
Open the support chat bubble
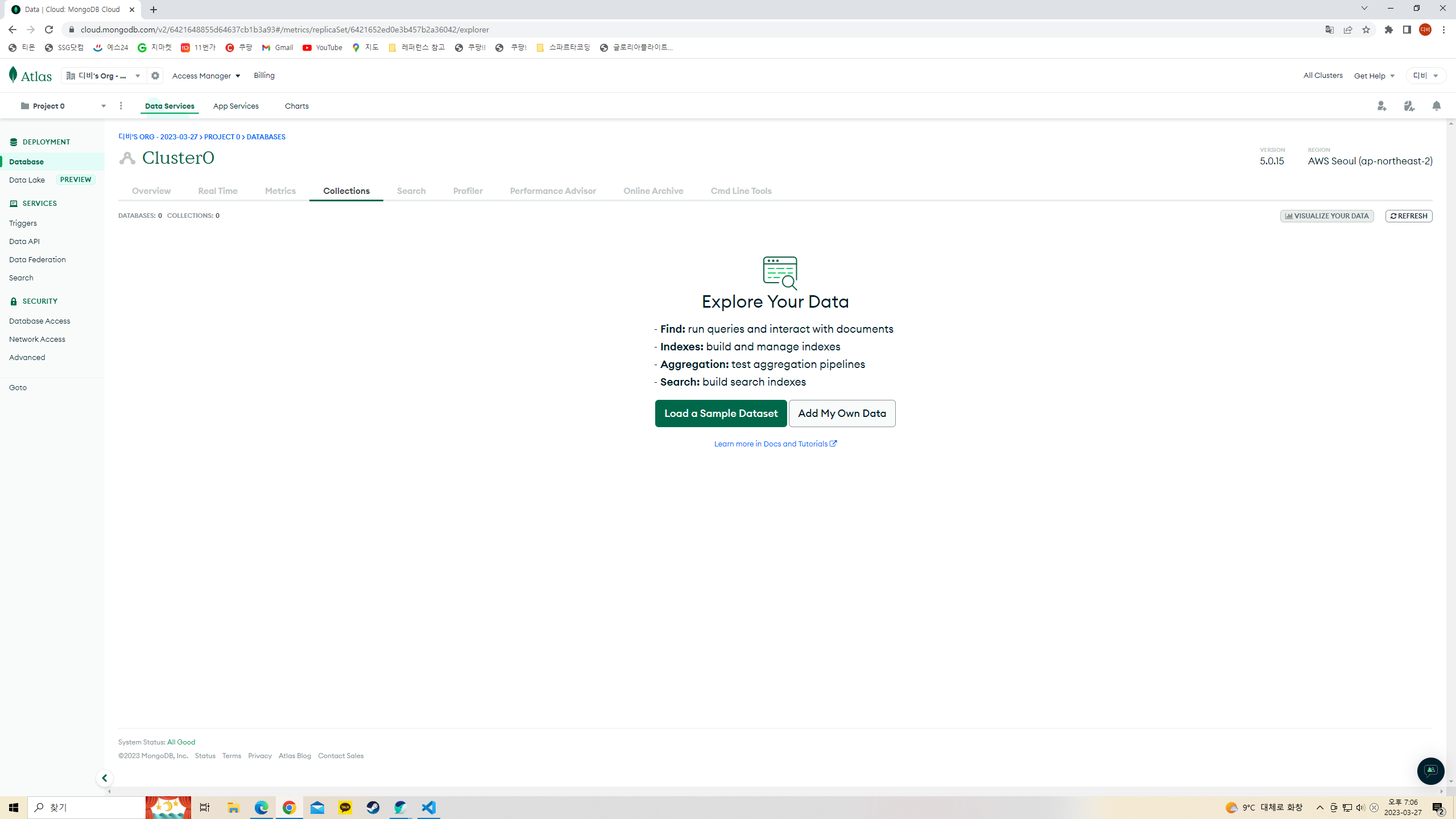click(x=1430, y=771)
